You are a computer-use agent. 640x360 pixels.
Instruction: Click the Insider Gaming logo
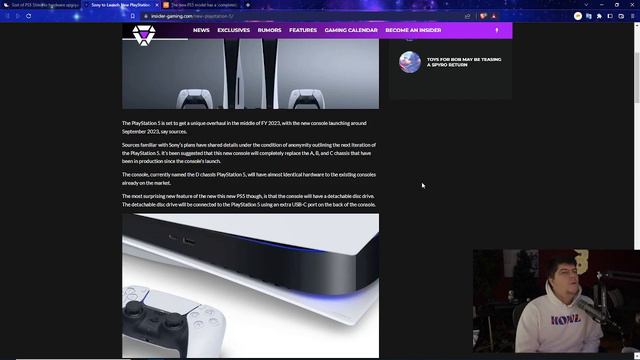(144, 35)
